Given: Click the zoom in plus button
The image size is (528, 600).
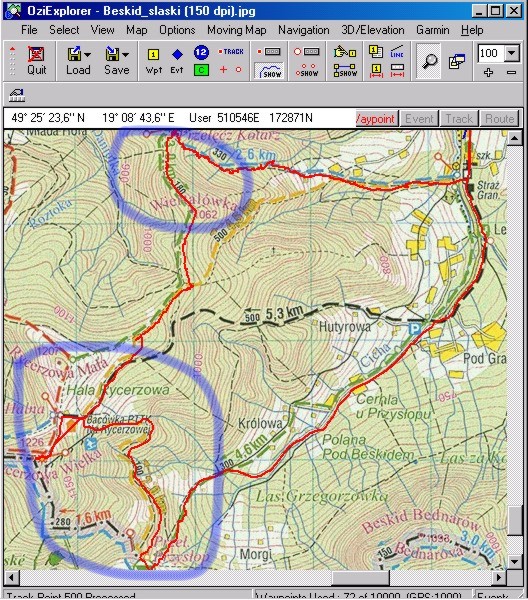Looking at the screenshot, I should click(488, 72).
